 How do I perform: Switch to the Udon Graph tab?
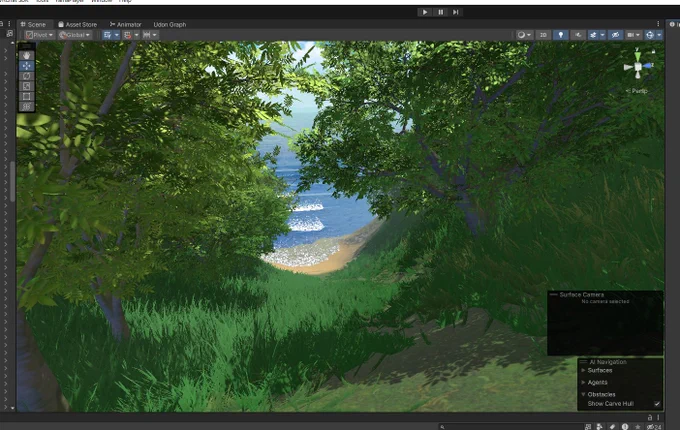(x=170, y=24)
